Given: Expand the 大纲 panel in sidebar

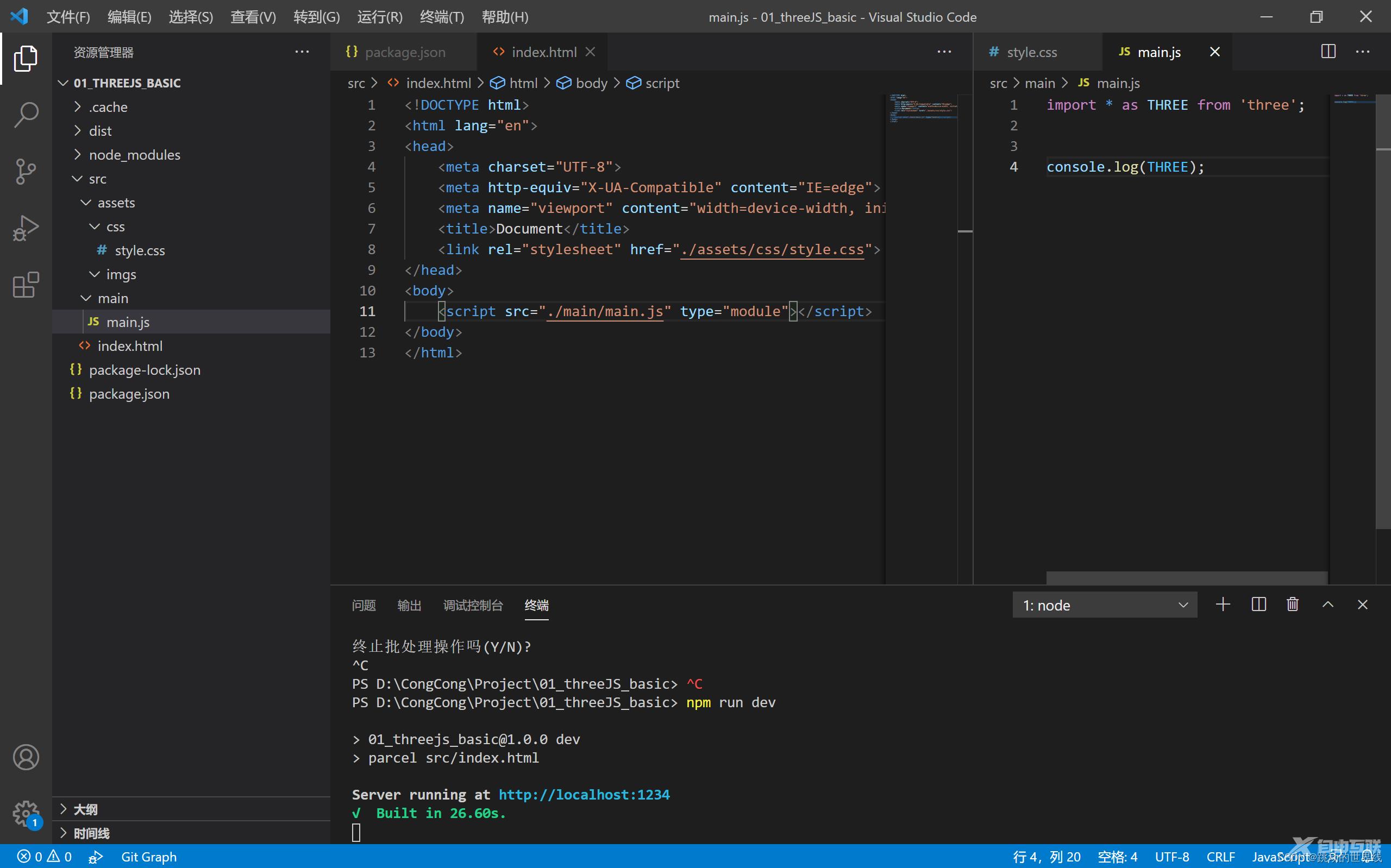Looking at the screenshot, I should 64,808.
